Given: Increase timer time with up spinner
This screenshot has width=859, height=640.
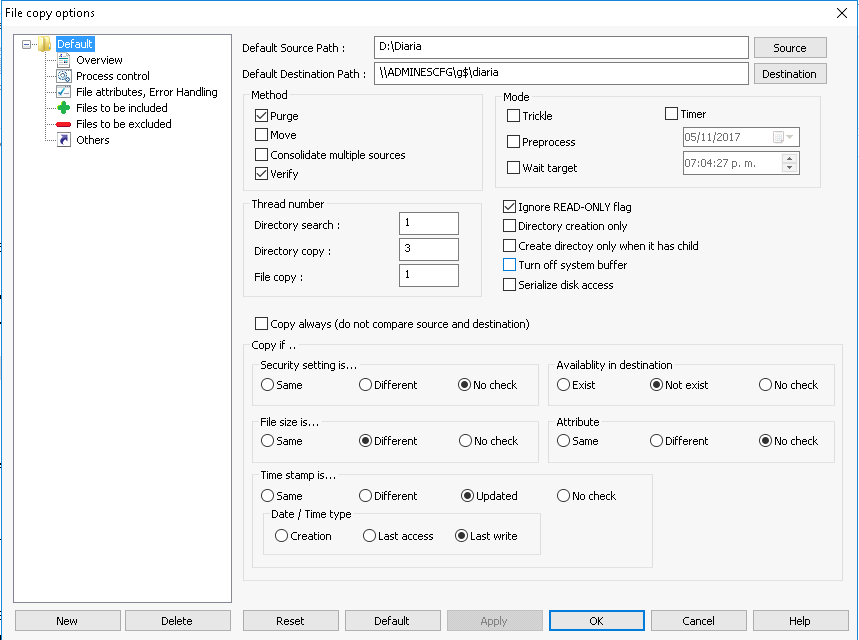Looking at the screenshot, I should pyautogui.click(x=789, y=158).
